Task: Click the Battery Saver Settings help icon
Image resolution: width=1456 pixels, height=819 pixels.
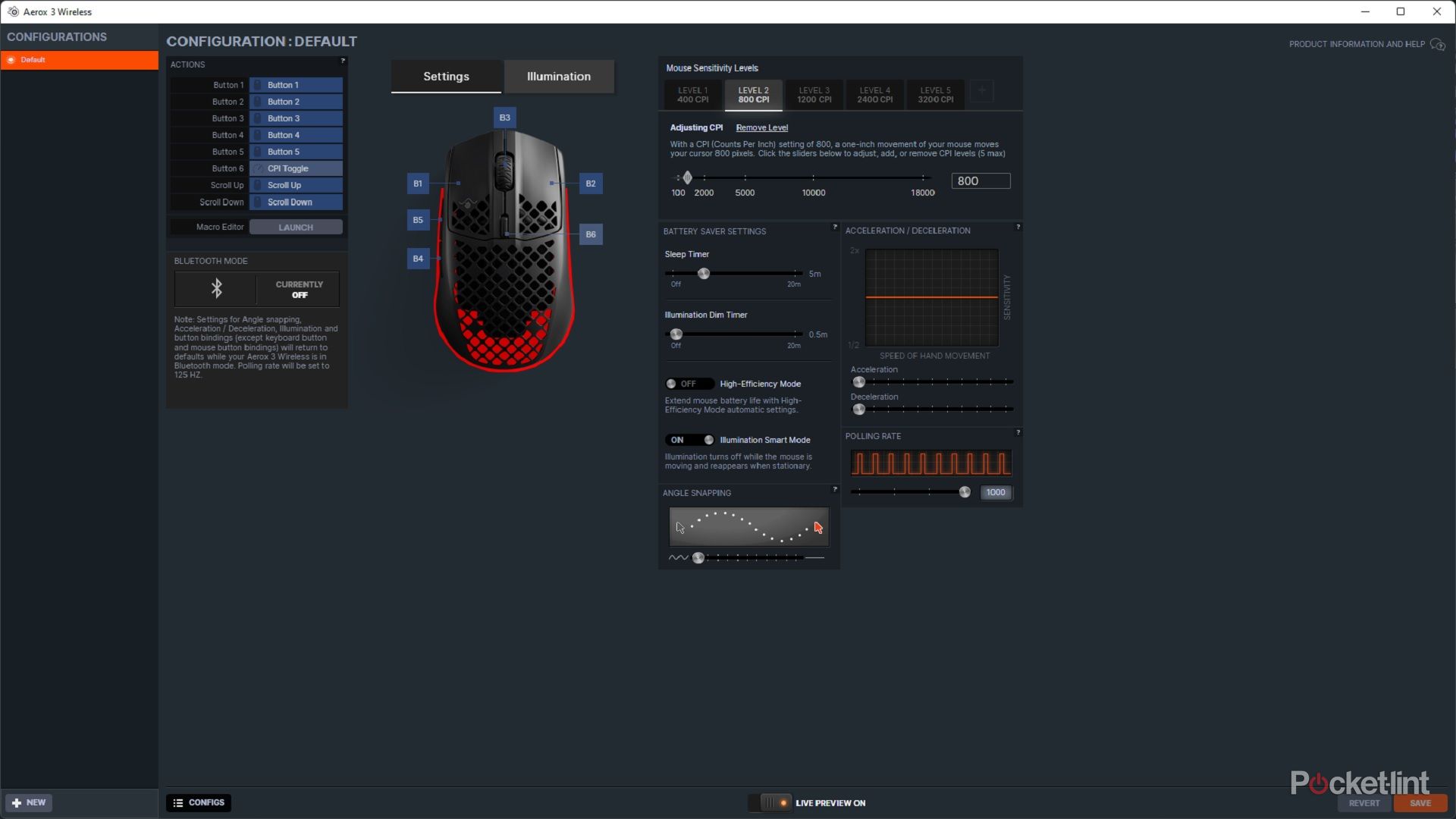Action: tap(834, 227)
